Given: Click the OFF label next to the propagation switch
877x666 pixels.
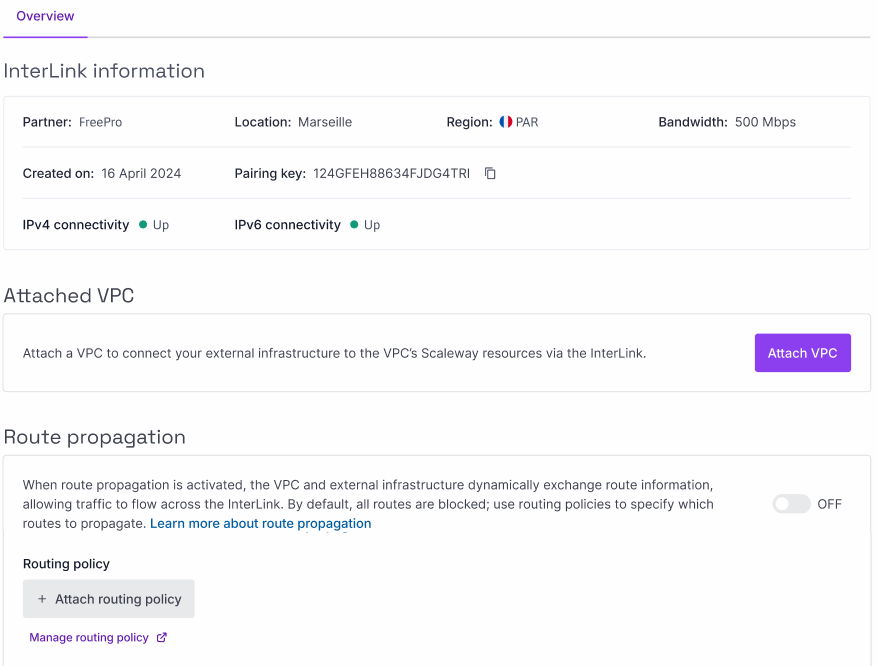Looking at the screenshot, I should tap(831, 504).
